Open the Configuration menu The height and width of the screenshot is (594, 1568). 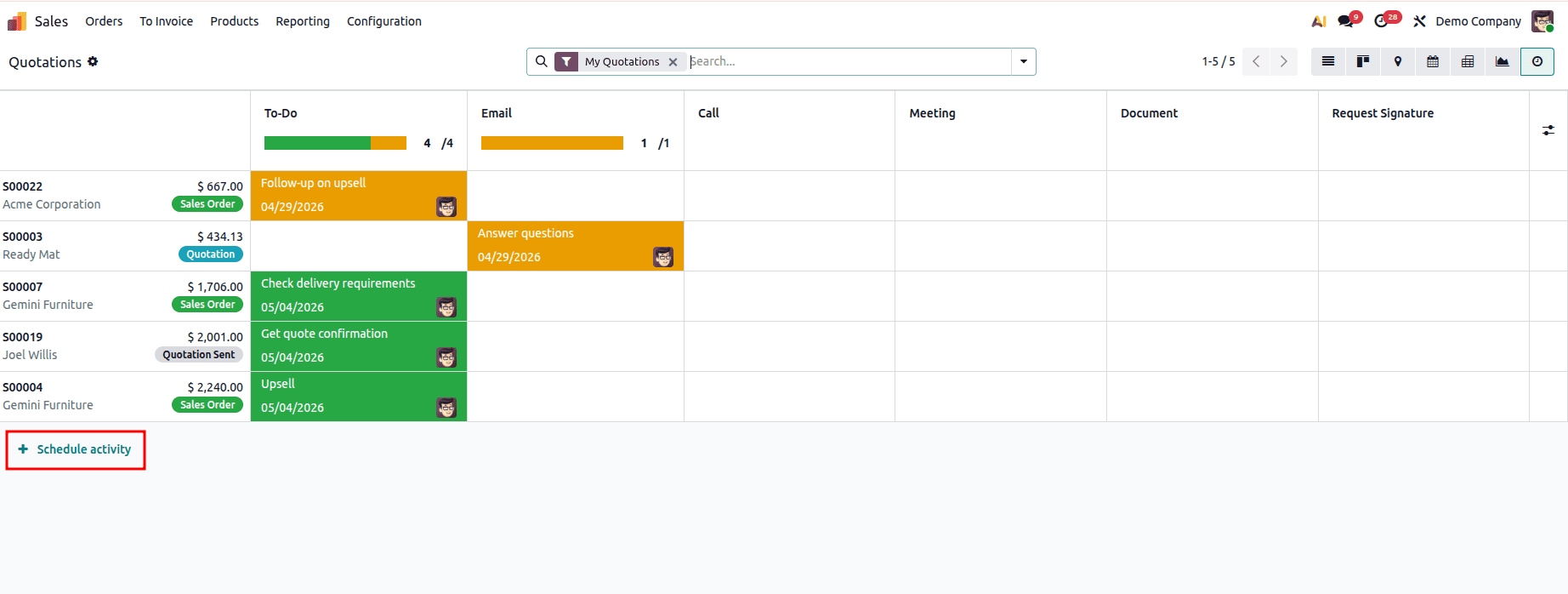coord(384,21)
